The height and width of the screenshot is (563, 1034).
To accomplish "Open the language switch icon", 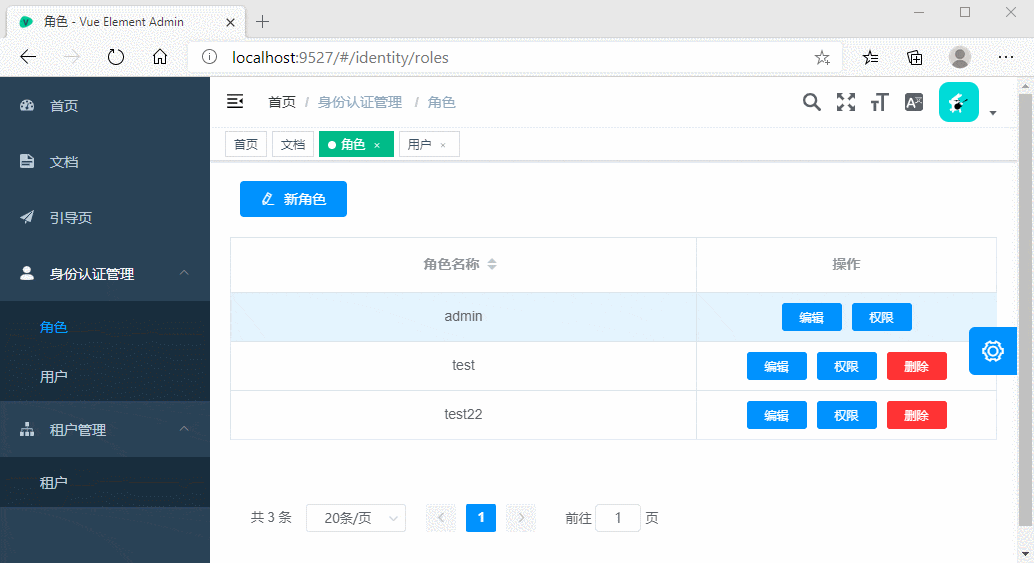I will 914,102.
